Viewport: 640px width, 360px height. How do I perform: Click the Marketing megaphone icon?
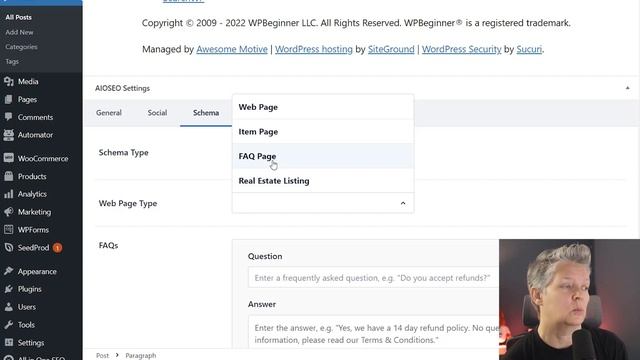[x=9, y=212]
